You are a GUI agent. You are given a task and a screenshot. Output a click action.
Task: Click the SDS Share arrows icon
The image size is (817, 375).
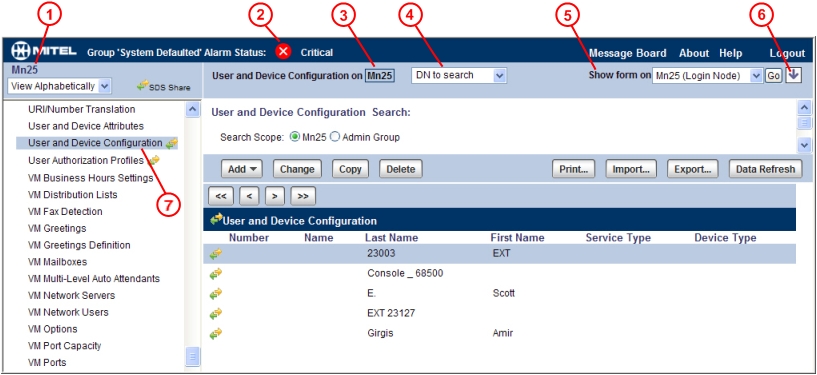[x=142, y=86]
